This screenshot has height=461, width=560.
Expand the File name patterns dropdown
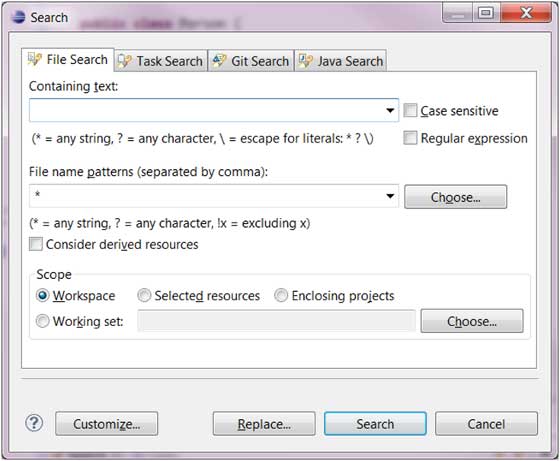(390, 196)
